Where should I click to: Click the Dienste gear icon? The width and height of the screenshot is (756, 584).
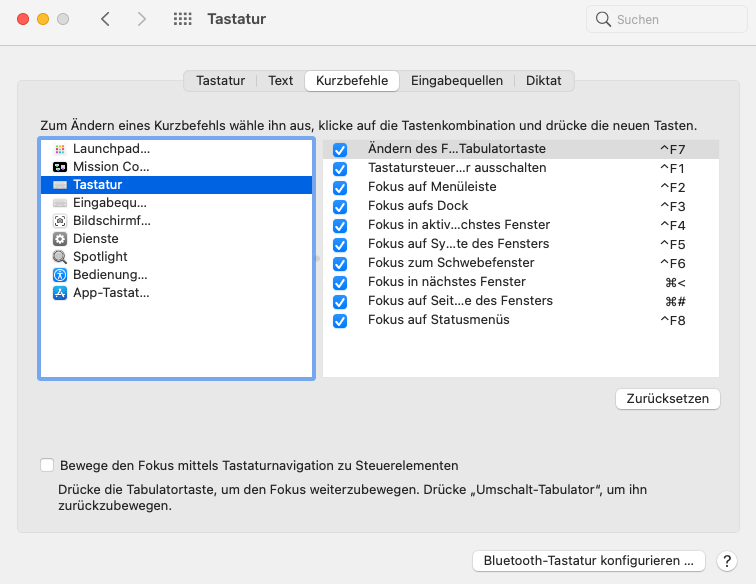point(60,239)
